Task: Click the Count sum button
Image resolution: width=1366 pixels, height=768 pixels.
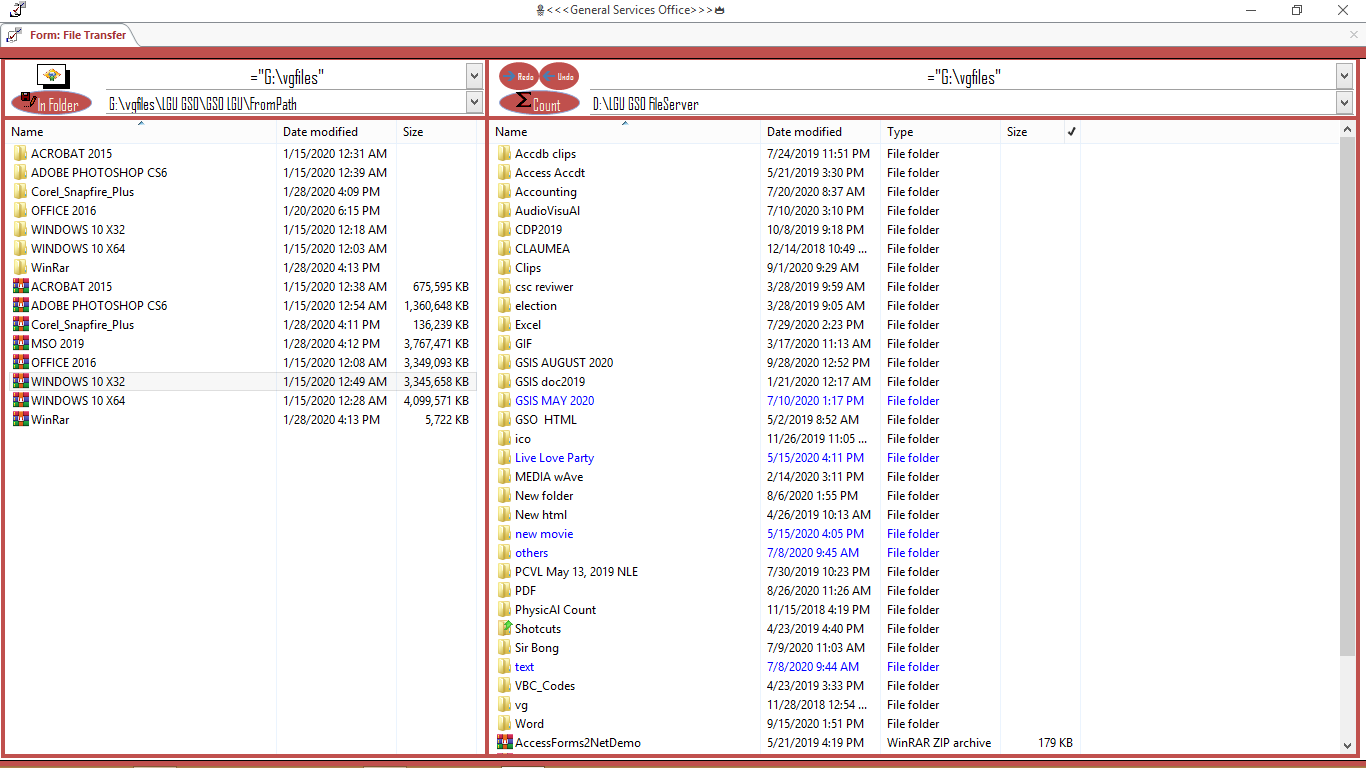Action: (539, 102)
